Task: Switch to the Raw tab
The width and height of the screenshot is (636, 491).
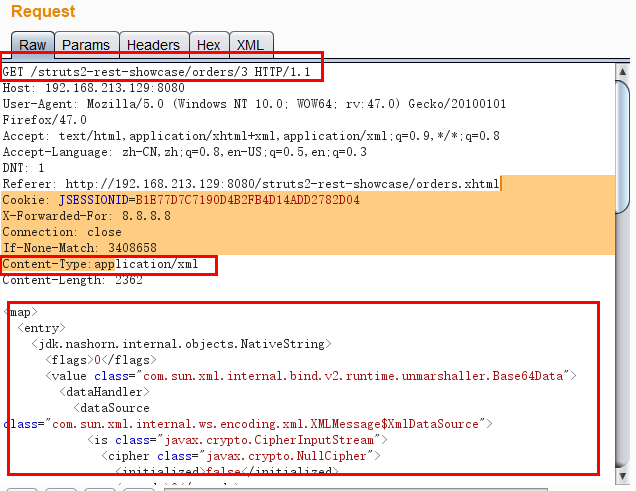Action: (32, 45)
